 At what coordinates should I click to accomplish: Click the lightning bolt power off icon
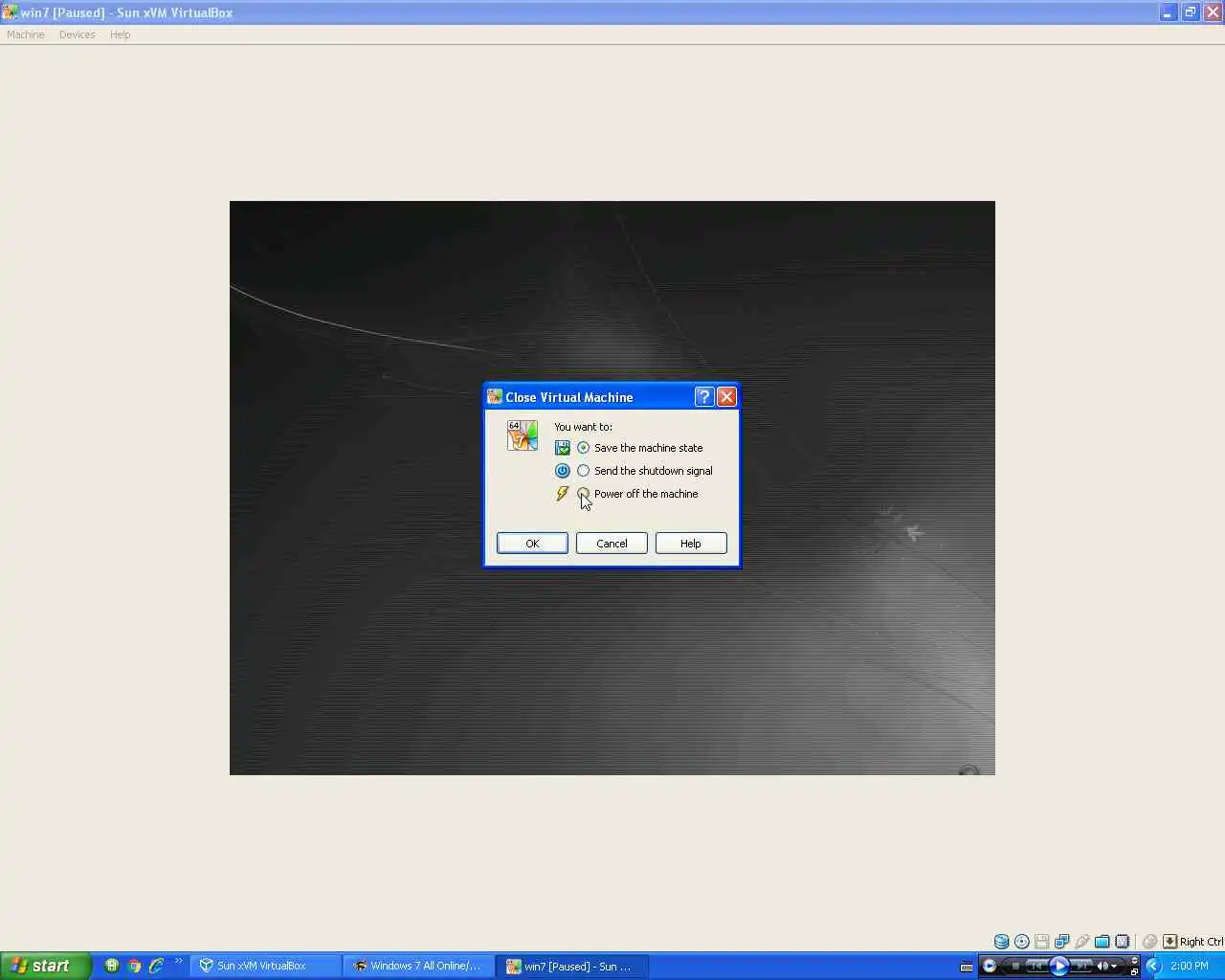tap(563, 494)
